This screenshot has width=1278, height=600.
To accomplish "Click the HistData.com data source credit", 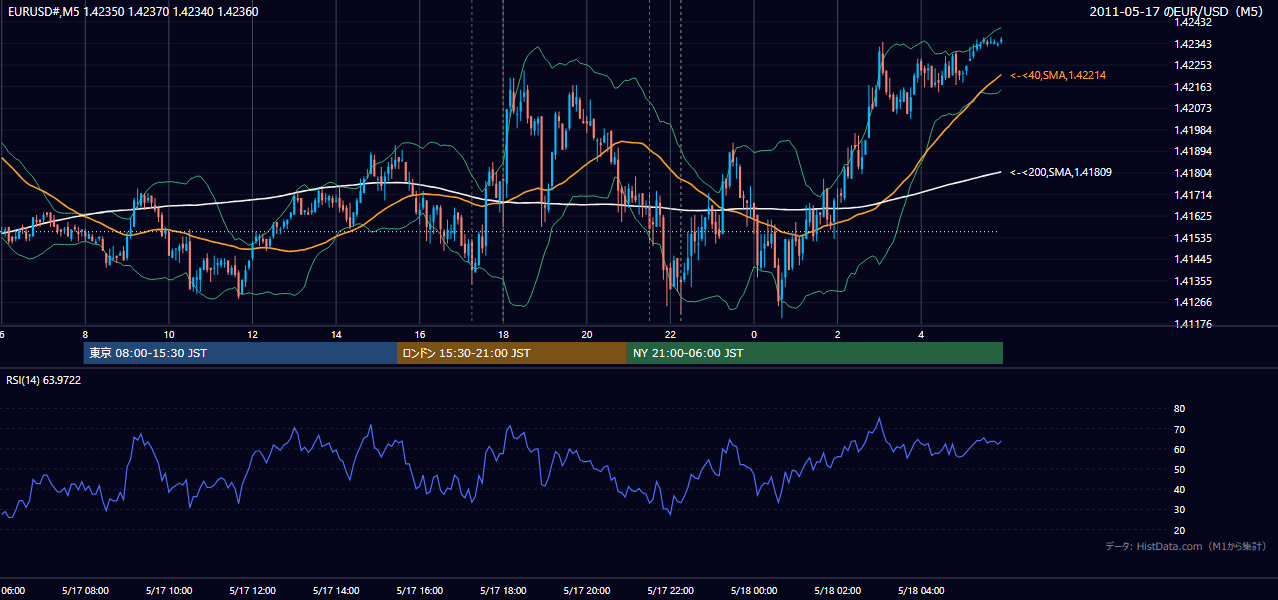I will 1186,546.
